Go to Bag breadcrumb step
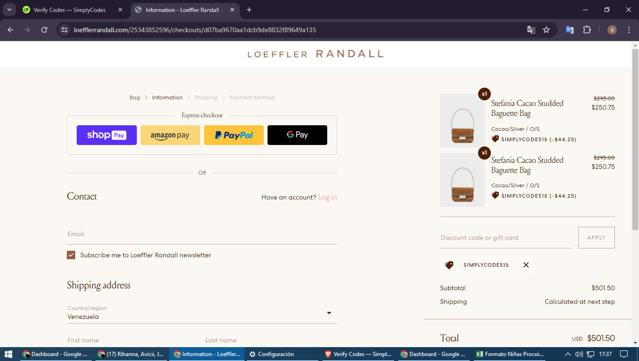The image size is (639, 361). pos(134,98)
